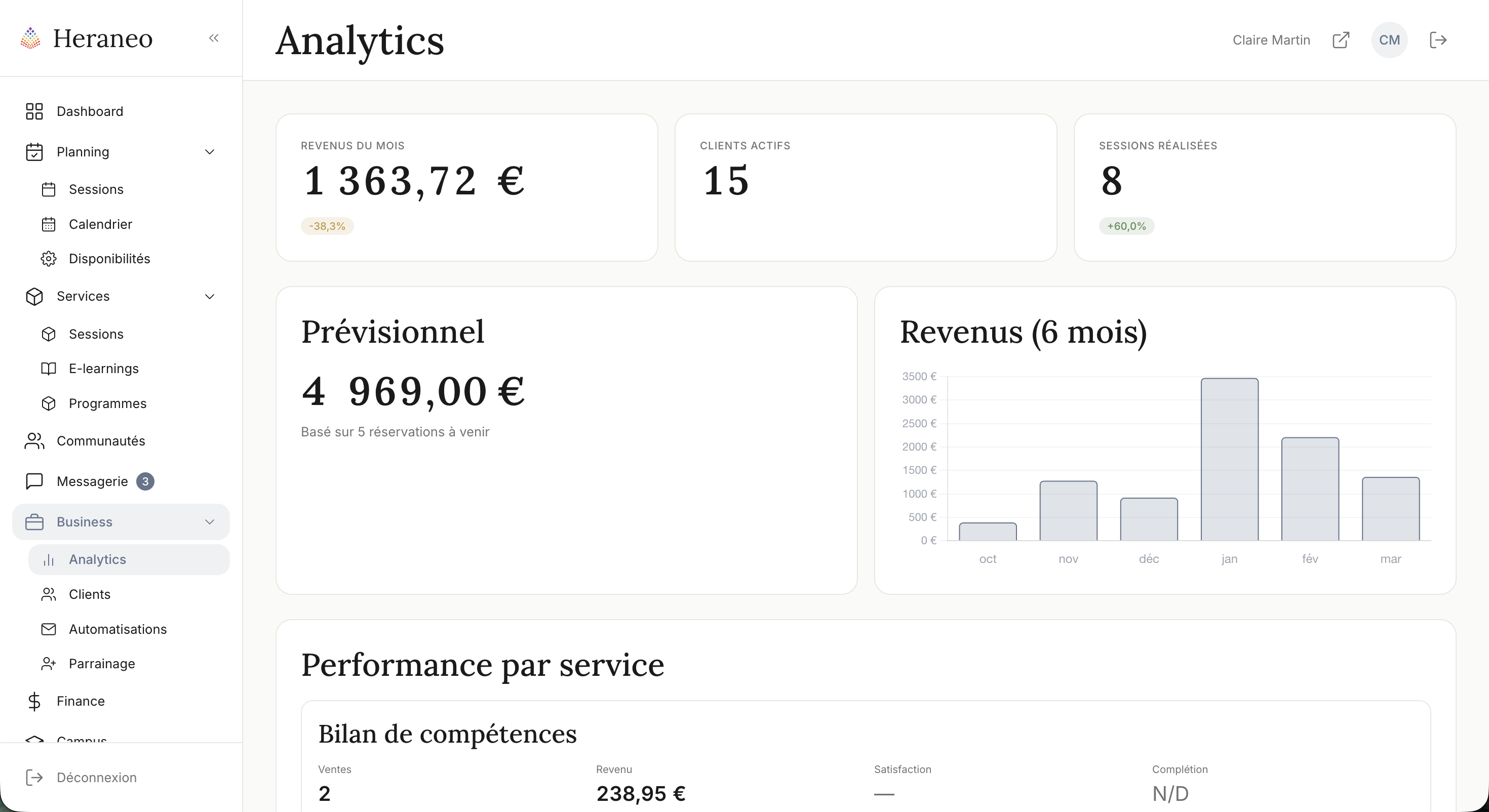The image size is (1489, 812).
Task: Select the E-learnings book icon
Action: click(x=50, y=368)
